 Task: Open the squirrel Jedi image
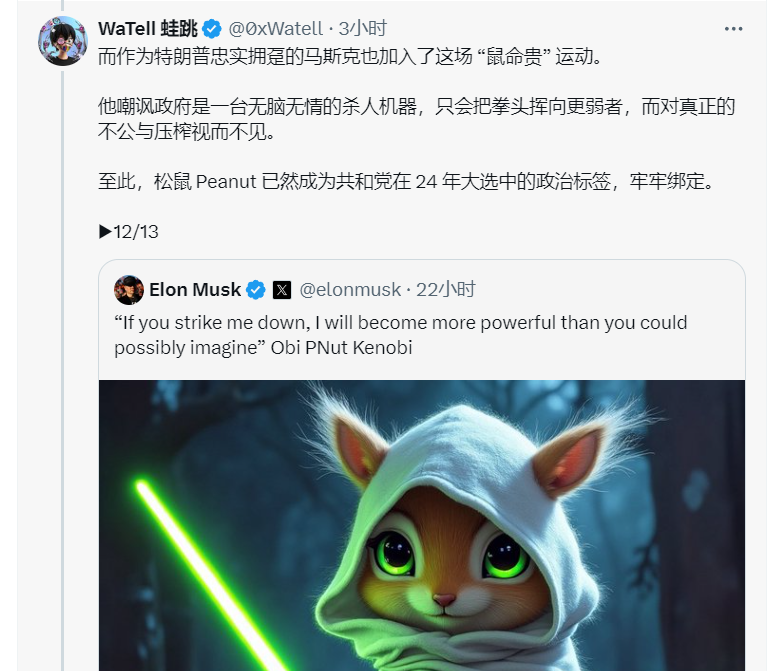click(422, 525)
